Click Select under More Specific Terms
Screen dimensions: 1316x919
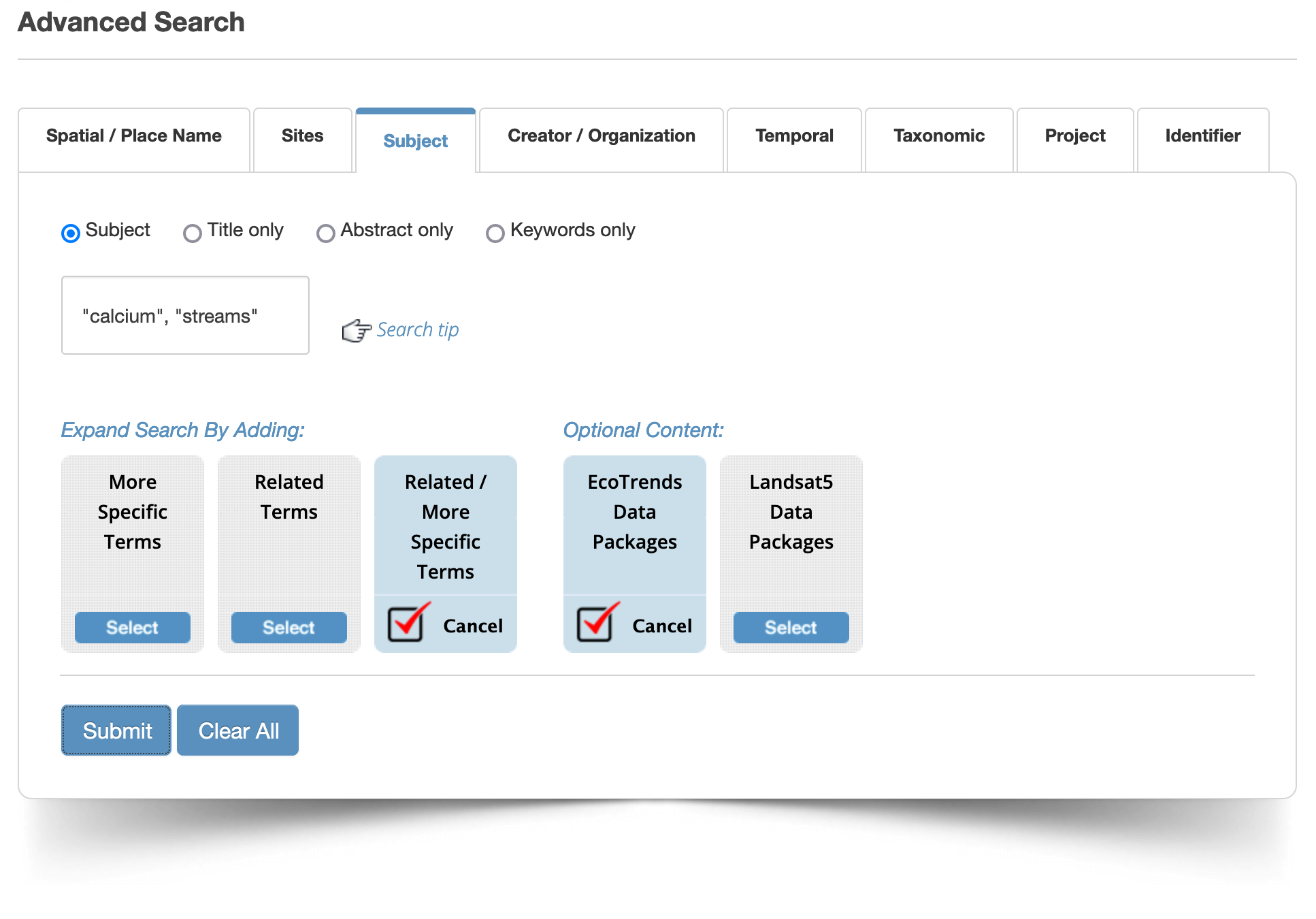click(133, 627)
